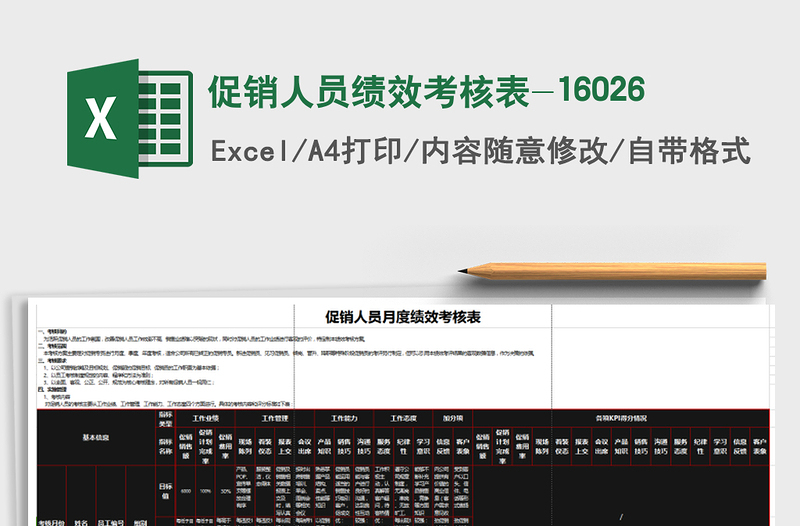Click the pencil image above the sheet

[x=612, y=271]
